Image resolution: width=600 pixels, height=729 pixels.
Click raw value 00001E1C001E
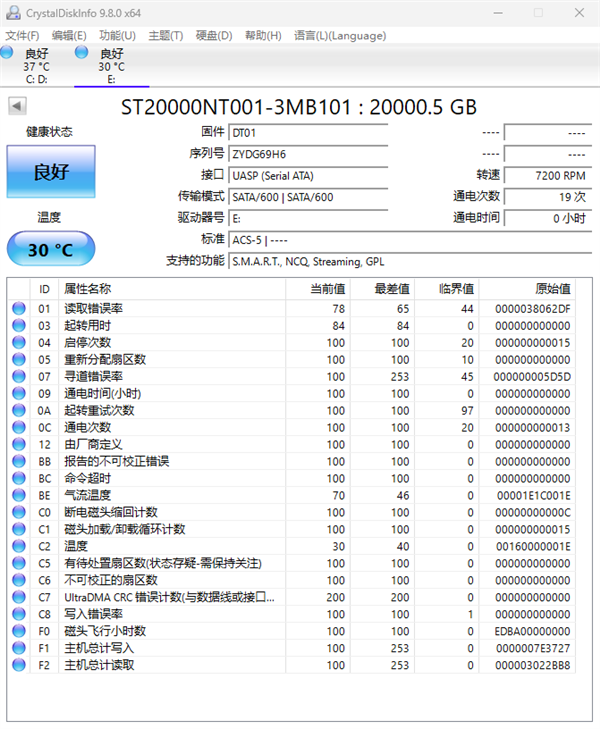tap(534, 496)
